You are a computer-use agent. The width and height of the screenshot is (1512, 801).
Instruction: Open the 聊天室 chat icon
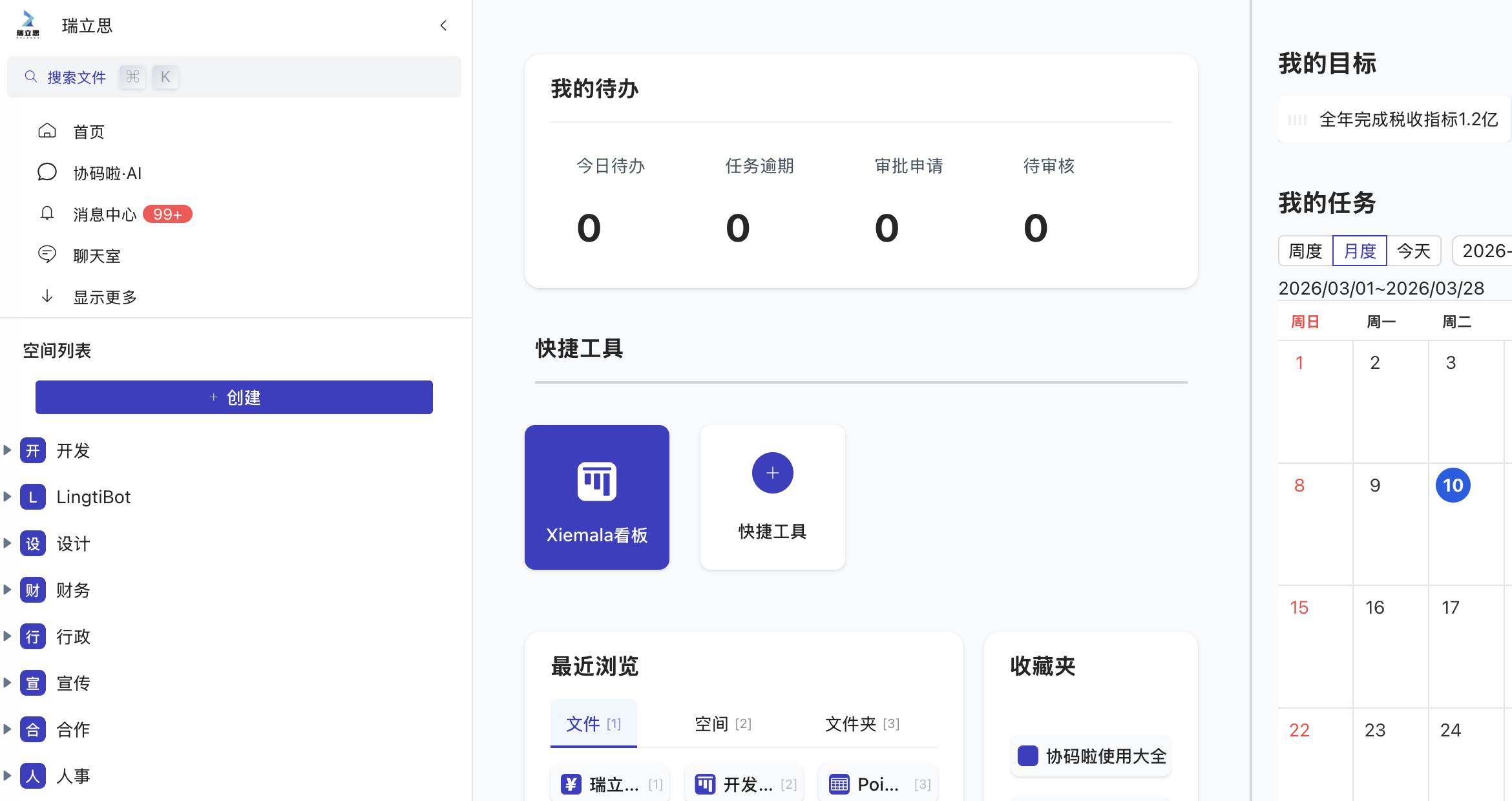point(47,255)
